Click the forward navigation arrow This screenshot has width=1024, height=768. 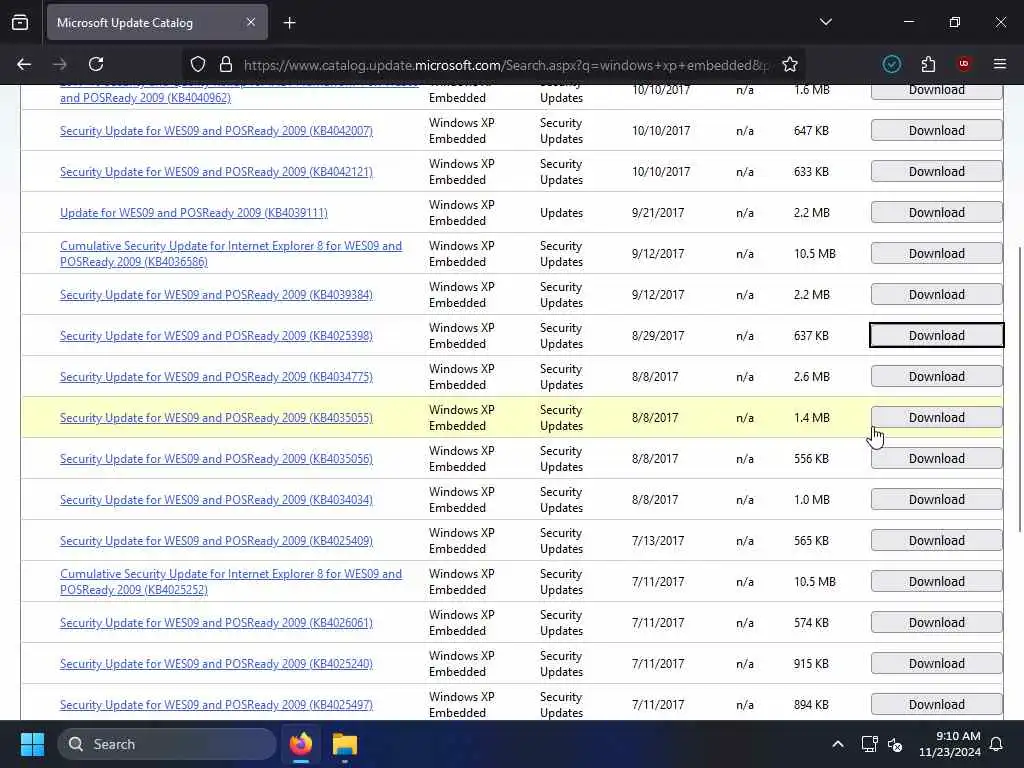[60, 64]
